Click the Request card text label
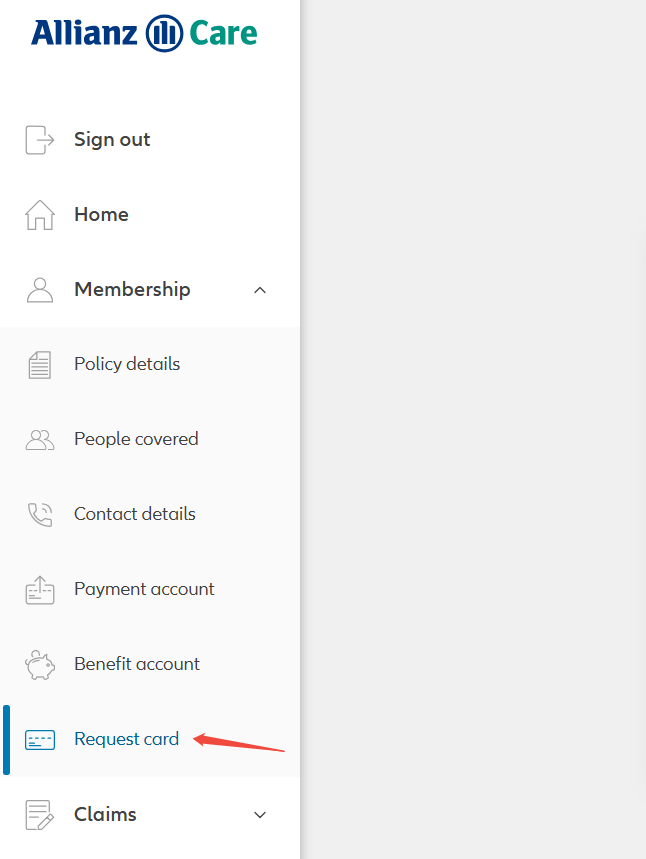 click(126, 739)
